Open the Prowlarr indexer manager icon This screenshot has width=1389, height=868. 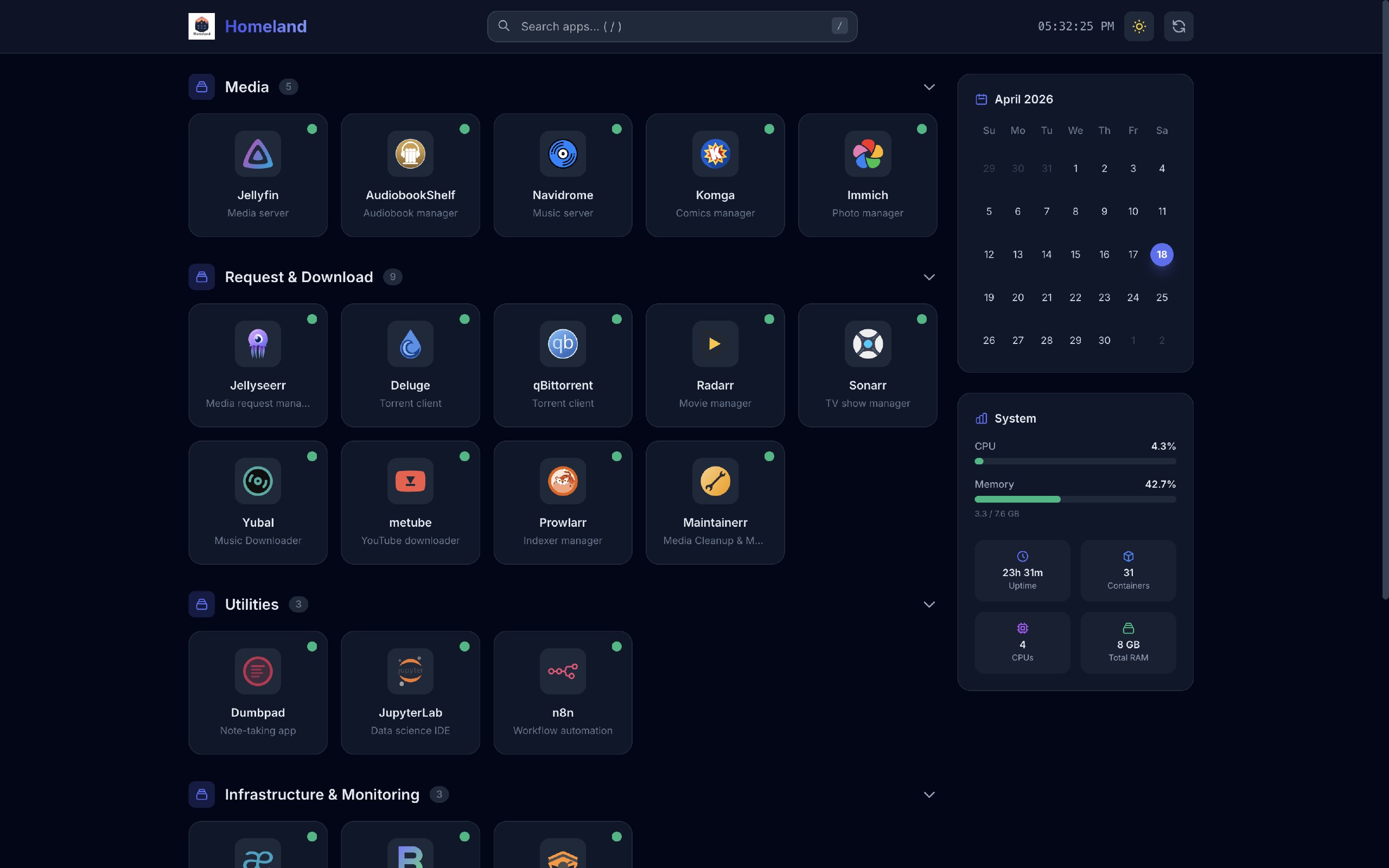pyautogui.click(x=563, y=481)
